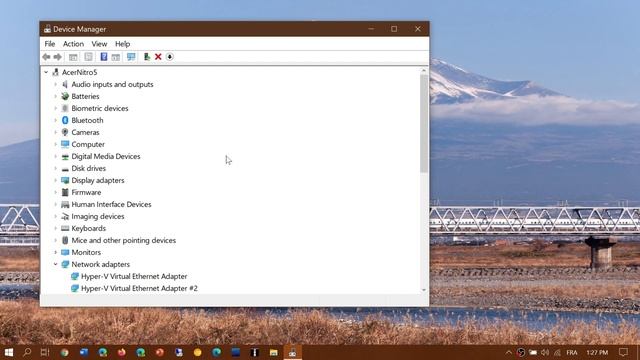Click the Batteries category icon
The image size is (640, 360).
(x=65, y=96)
